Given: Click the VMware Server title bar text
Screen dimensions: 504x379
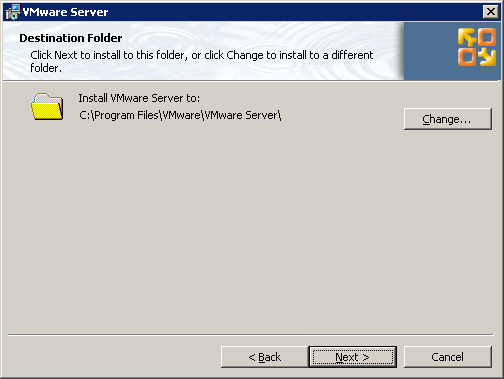Looking at the screenshot, I should pos(66,12).
